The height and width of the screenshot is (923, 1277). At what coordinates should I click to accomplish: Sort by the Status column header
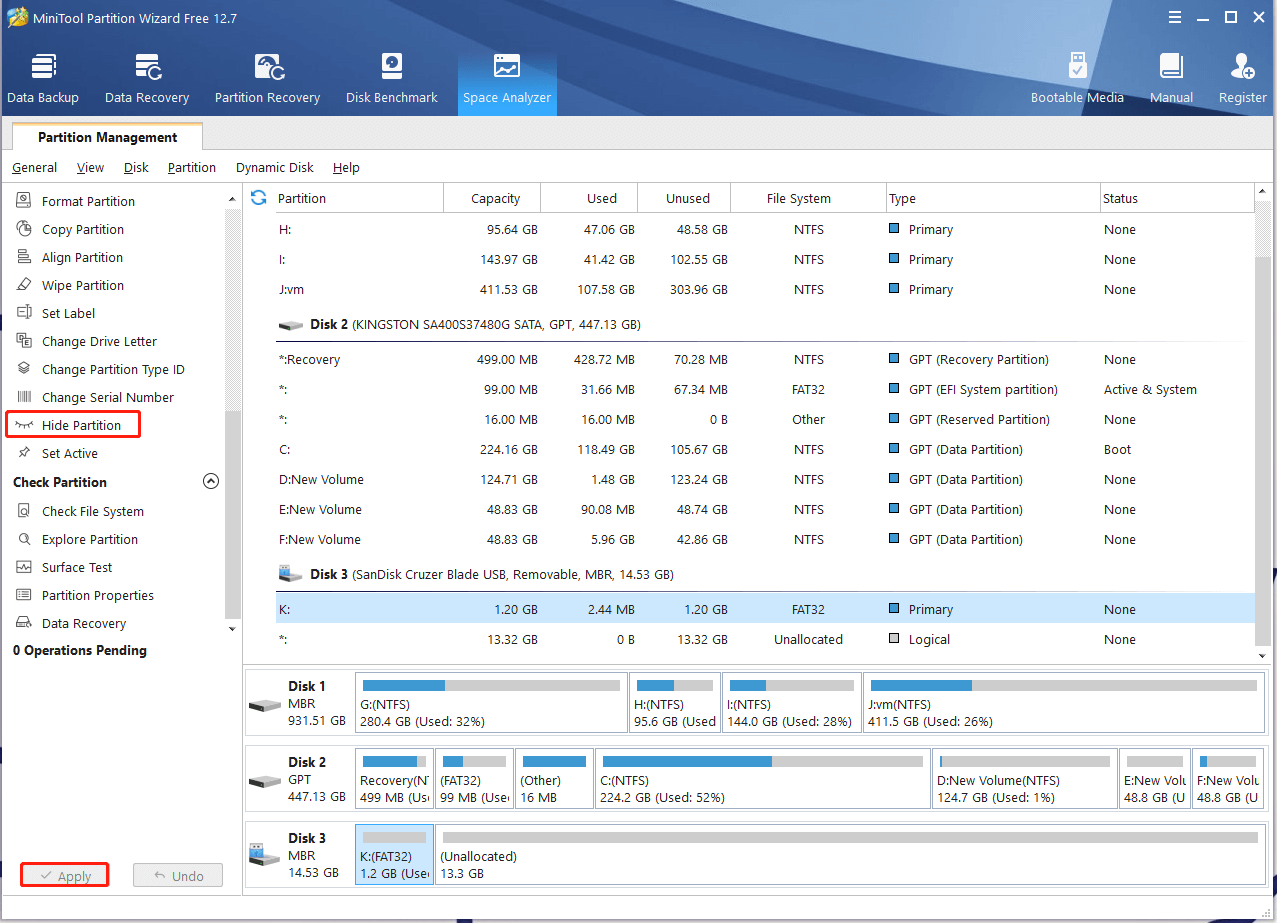pyautogui.click(x=1177, y=198)
